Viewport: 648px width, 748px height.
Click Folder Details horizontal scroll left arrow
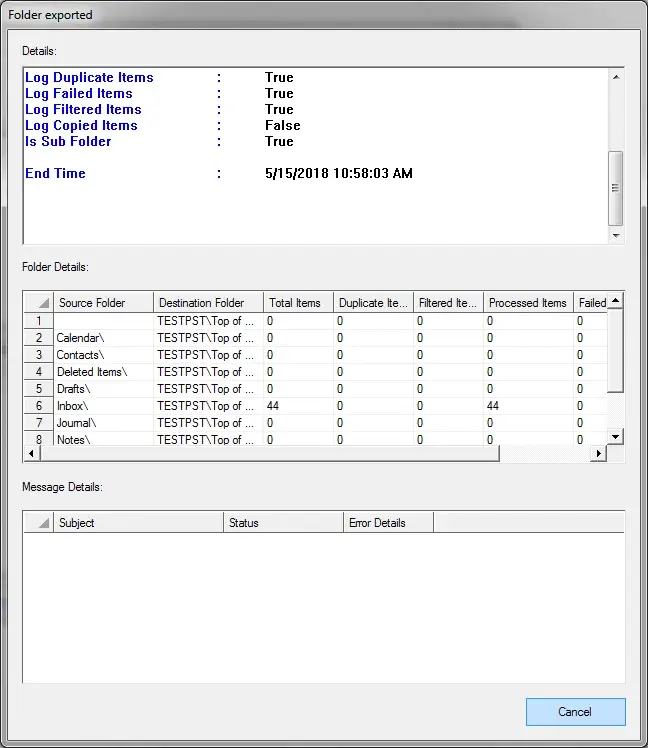point(31,453)
